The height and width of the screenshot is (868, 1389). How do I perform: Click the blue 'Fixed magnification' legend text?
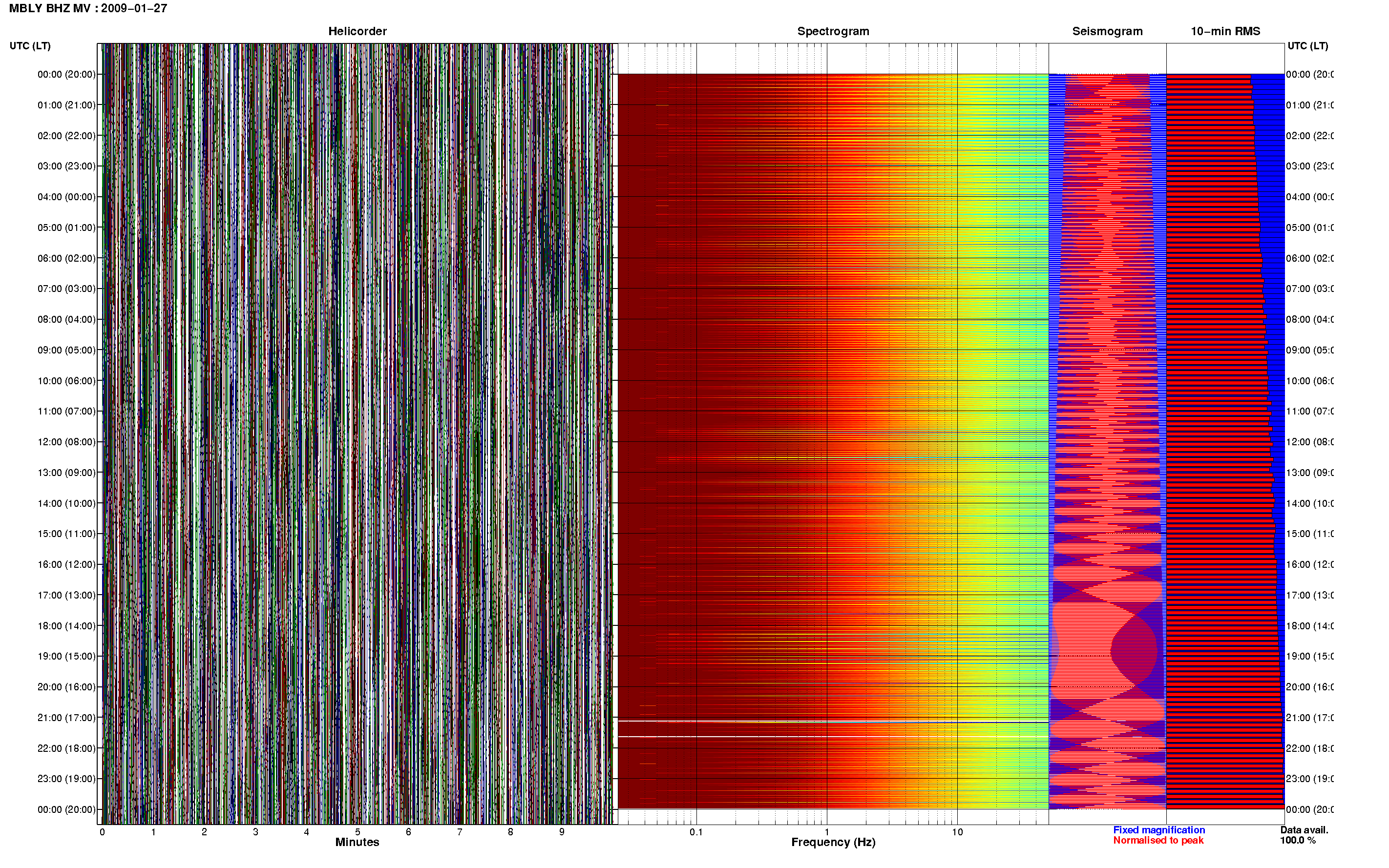[x=1159, y=830]
